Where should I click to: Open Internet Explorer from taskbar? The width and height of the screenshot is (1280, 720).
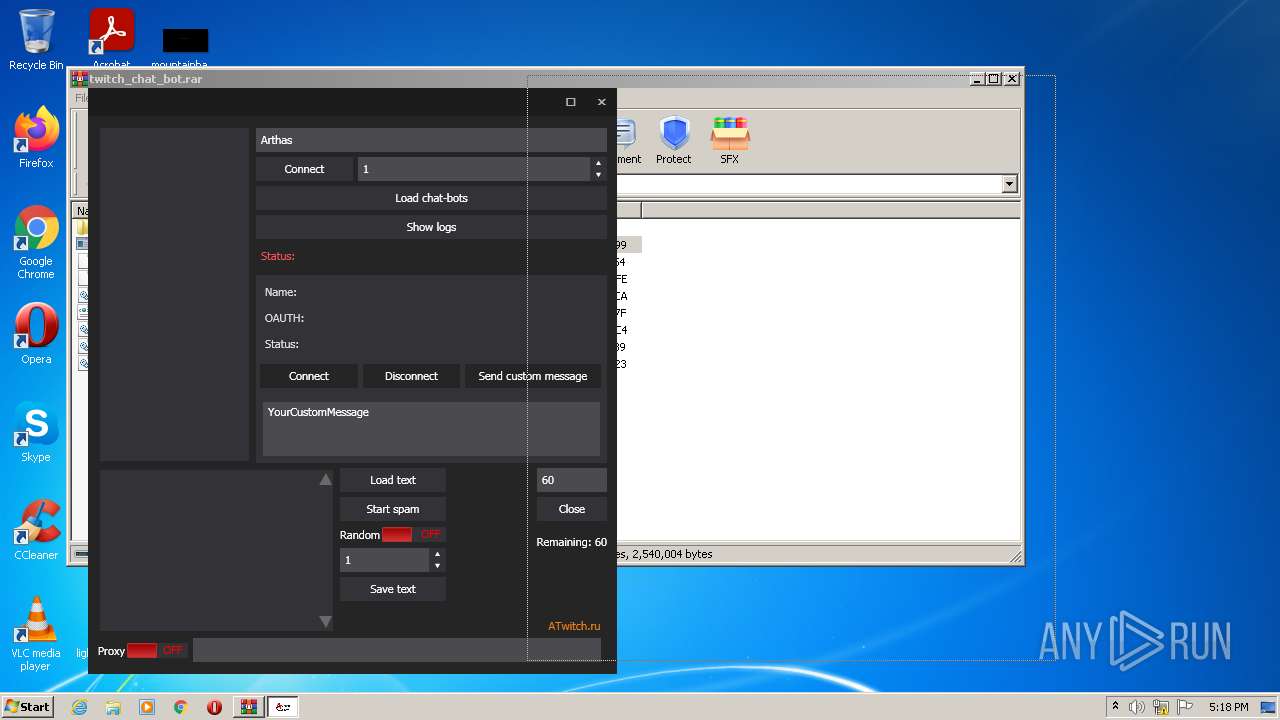coord(80,707)
